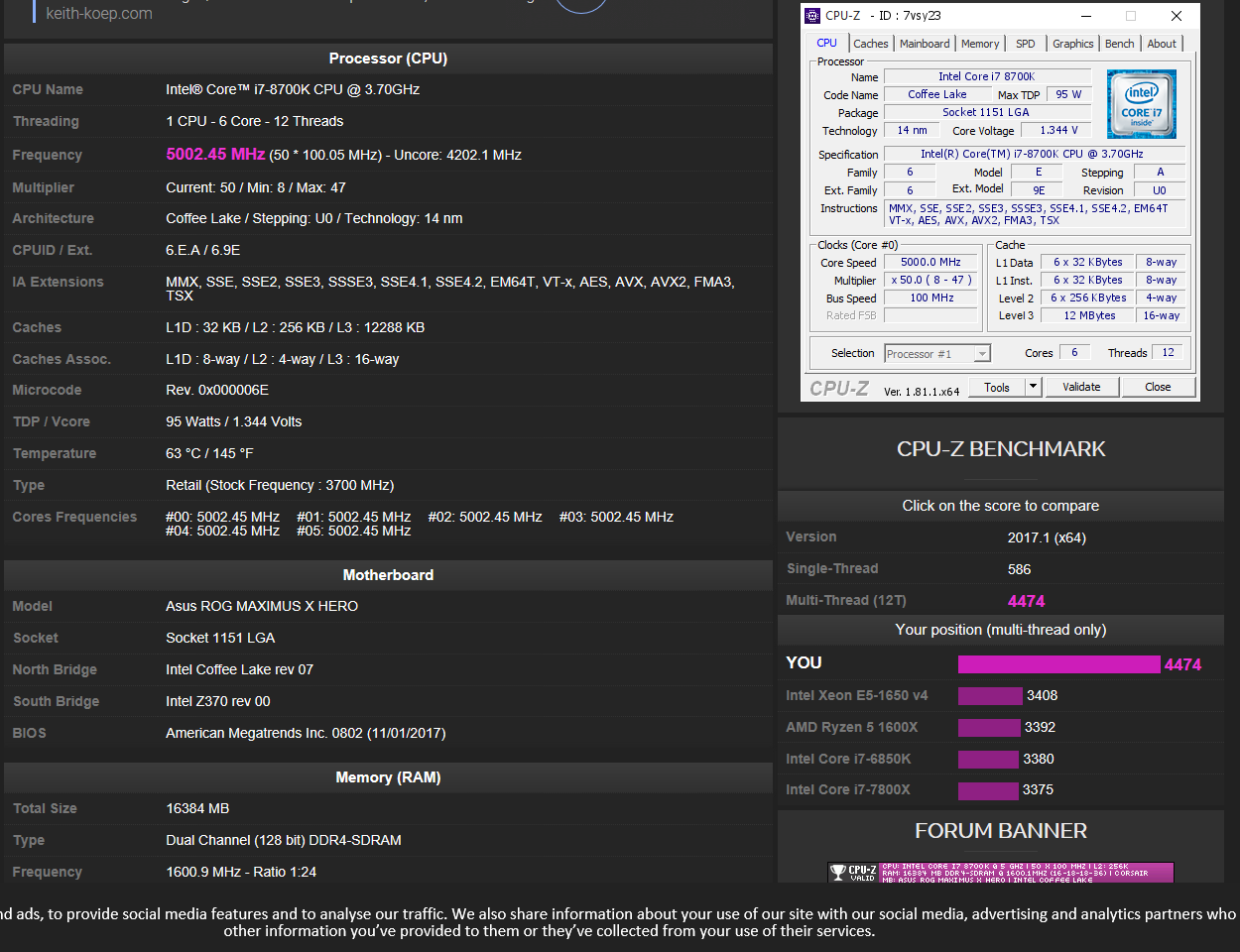This screenshot has width=1240, height=952.
Task: Click the Intel Core i7-7800X score bar
Action: 988,790
